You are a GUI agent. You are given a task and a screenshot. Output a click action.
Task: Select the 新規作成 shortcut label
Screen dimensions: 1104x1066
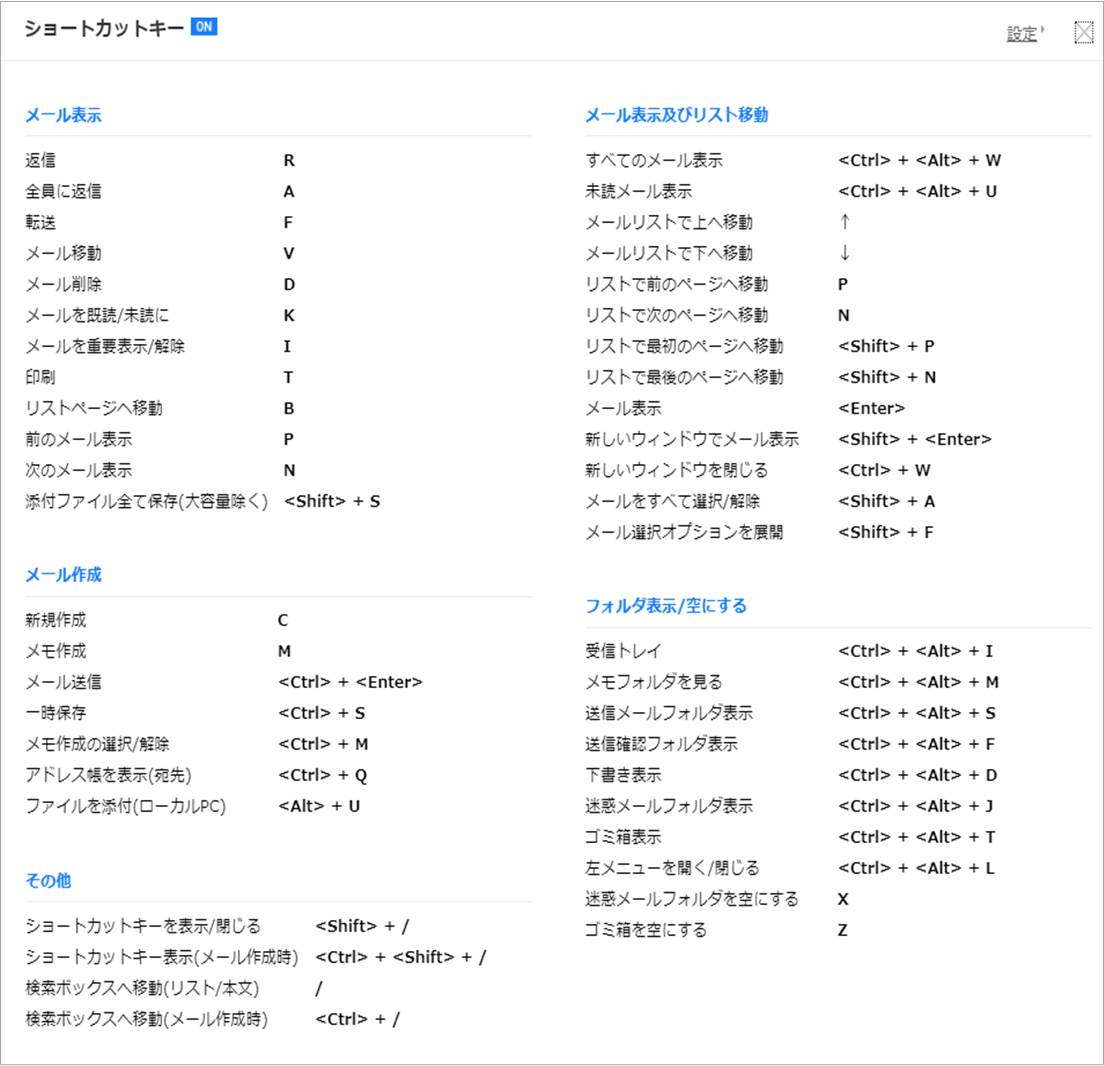(56, 621)
